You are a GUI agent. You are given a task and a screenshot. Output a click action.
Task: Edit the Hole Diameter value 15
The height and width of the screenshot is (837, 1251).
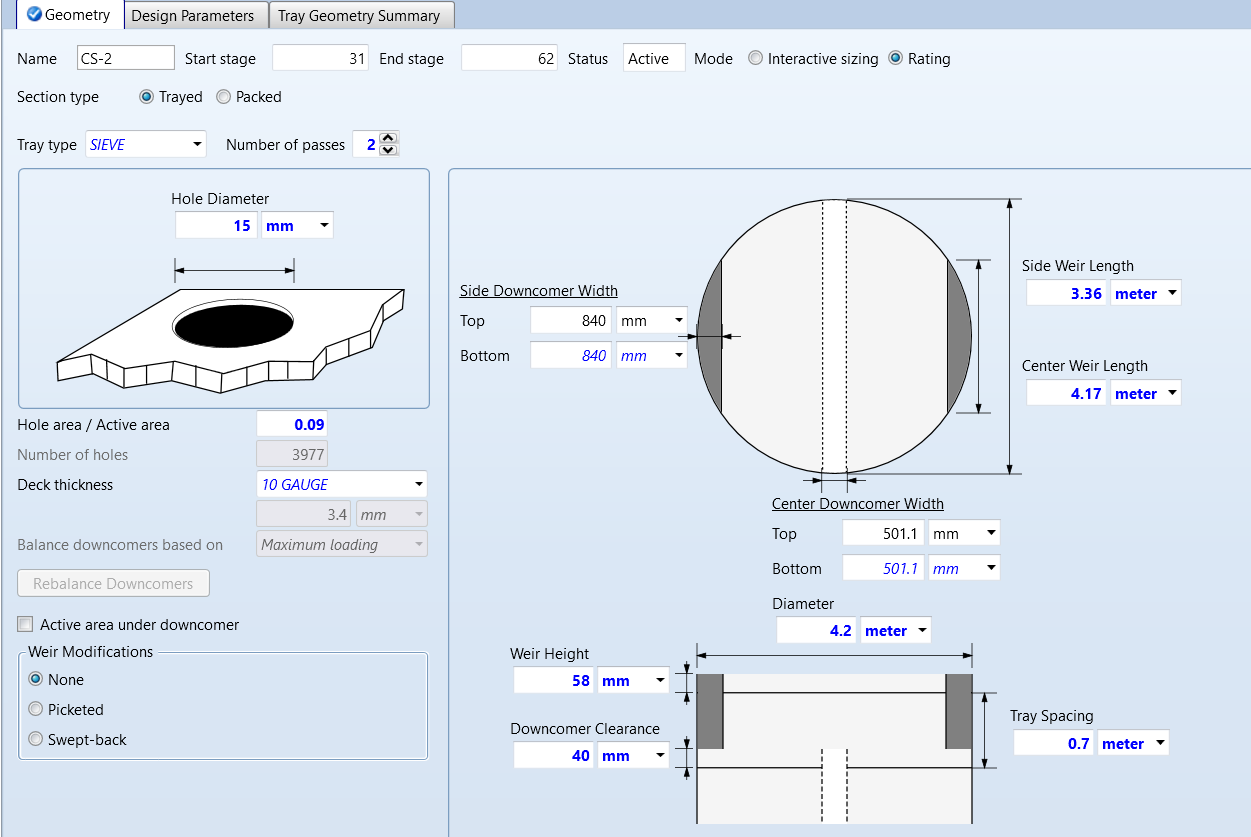click(216, 226)
